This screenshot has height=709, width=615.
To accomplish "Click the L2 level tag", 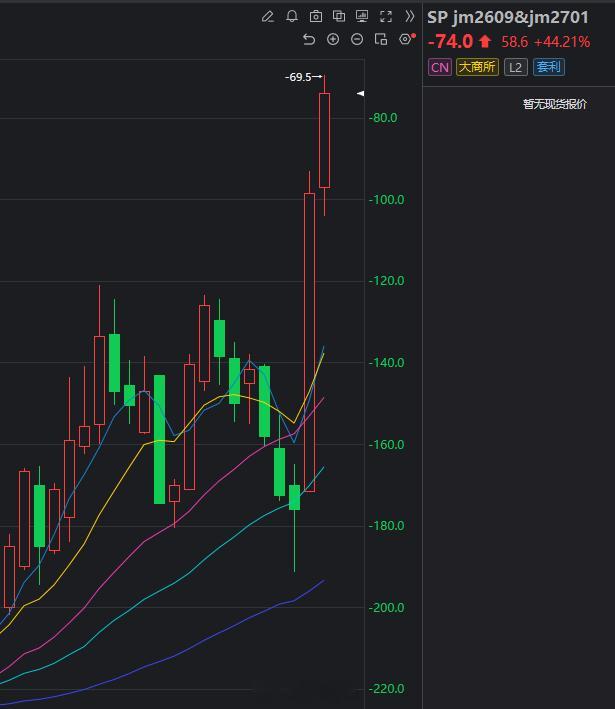I will (516, 67).
